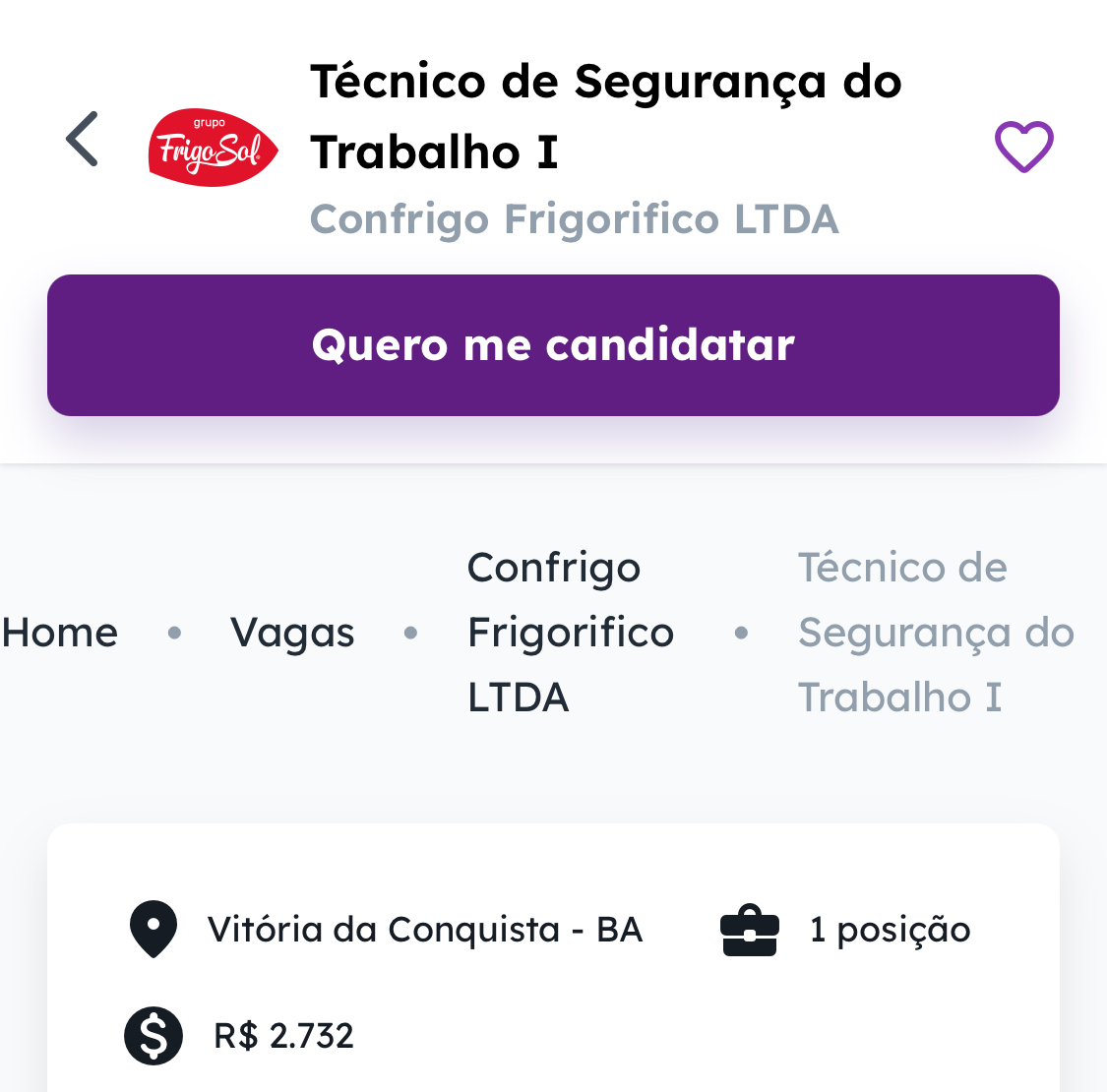Click the location pin icon

click(x=154, y=929)
